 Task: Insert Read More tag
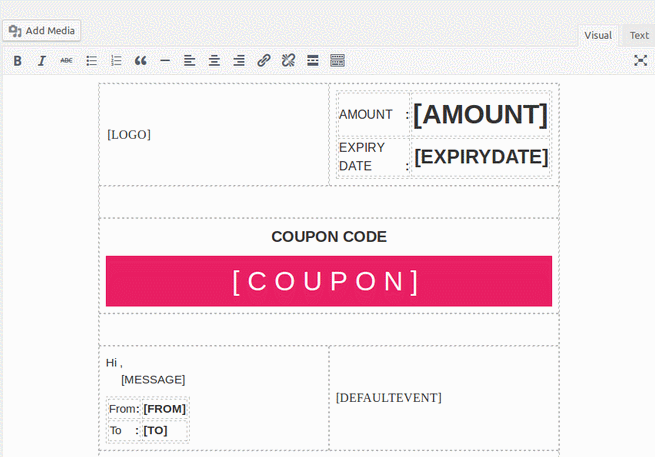pyautogui.click(x=313, y=61)
